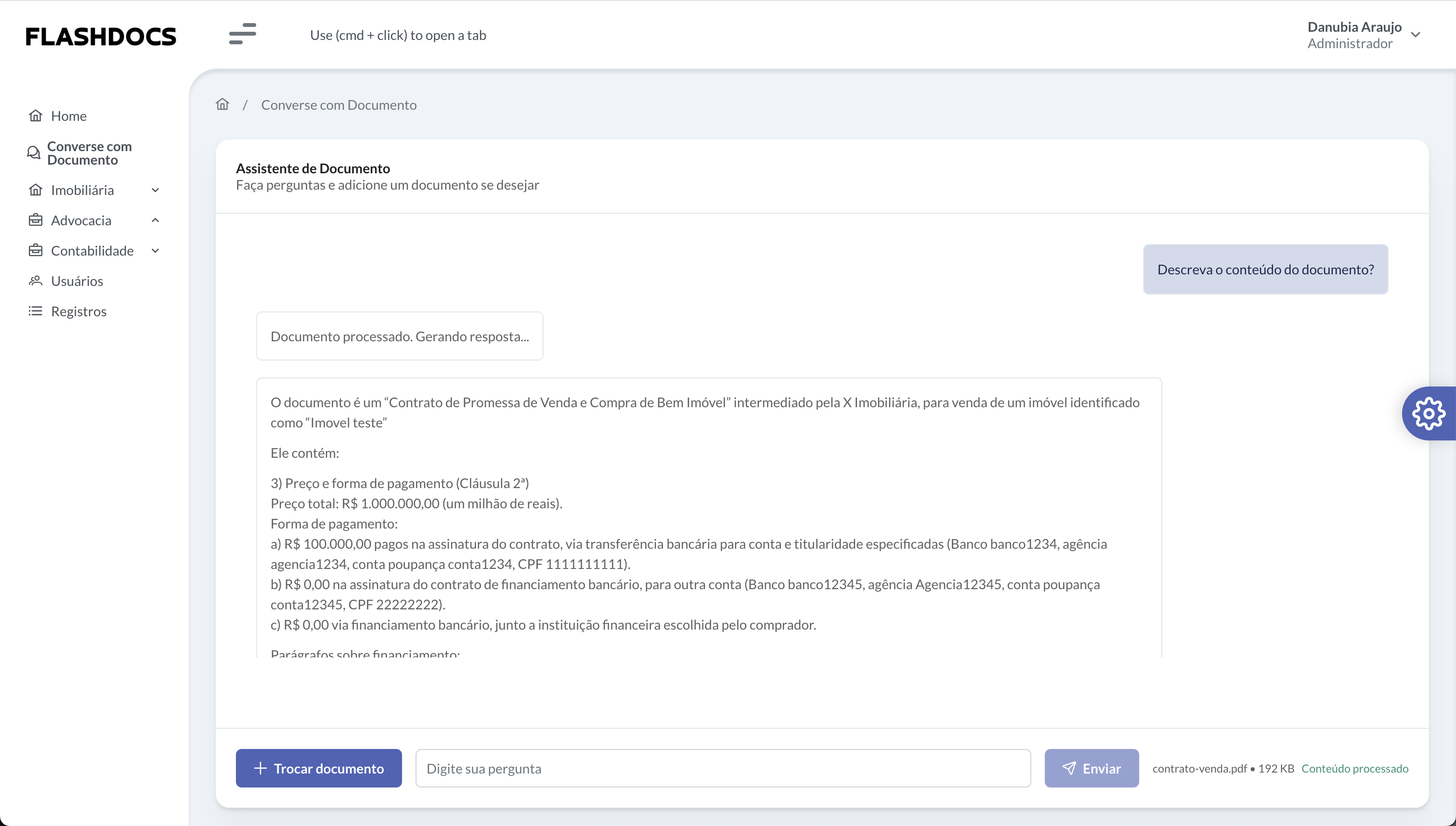Viewport: 1456px width, 826px height.
Task: Open the Converse com Documento breadcrumb
Action: [x=339, y=104]
